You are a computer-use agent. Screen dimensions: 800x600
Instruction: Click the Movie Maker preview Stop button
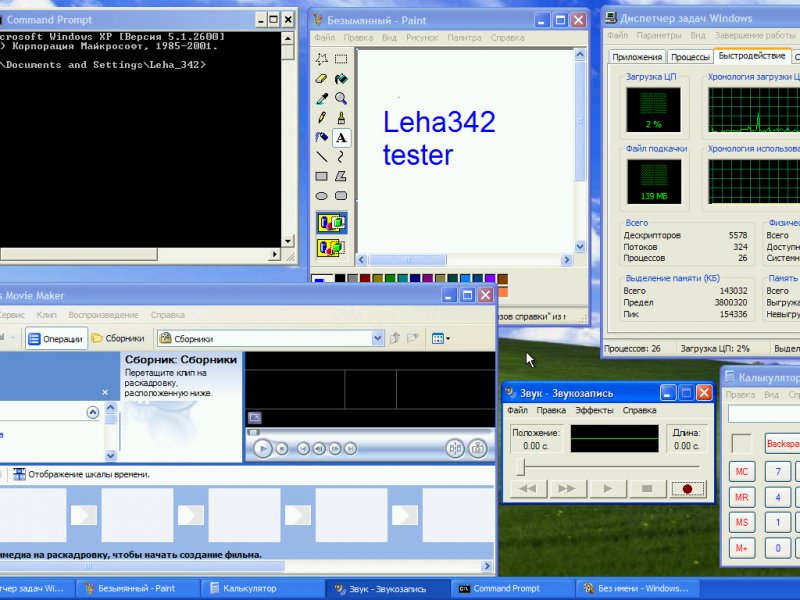[282, 448]
